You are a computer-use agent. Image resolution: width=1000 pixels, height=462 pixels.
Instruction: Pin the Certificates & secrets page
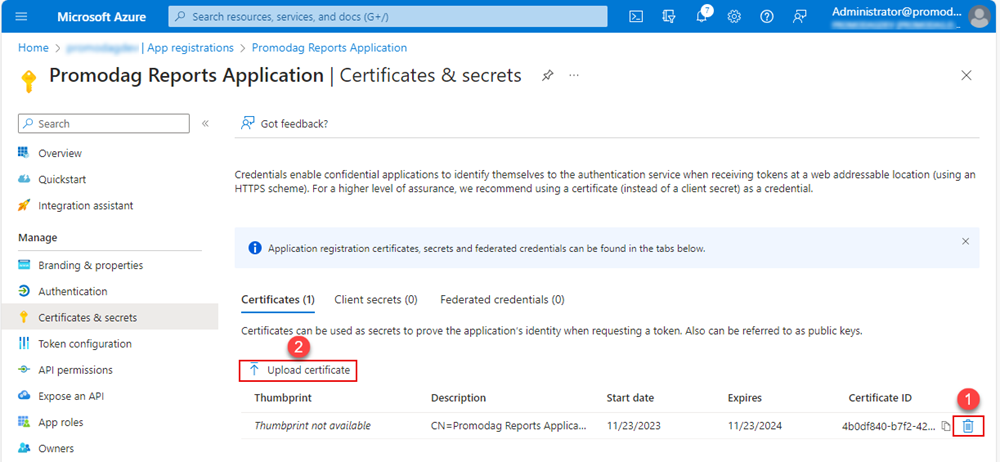pos(547,76)
